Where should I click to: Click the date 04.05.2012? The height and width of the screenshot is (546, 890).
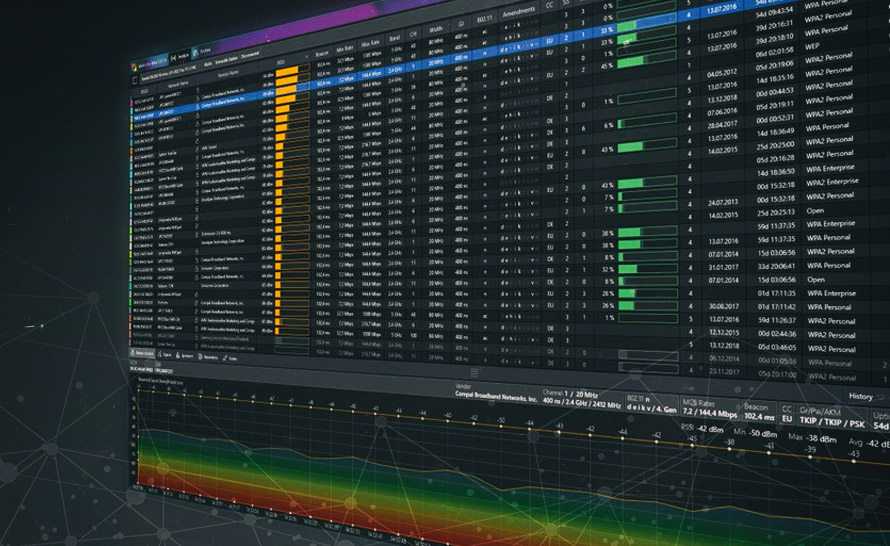721,74
